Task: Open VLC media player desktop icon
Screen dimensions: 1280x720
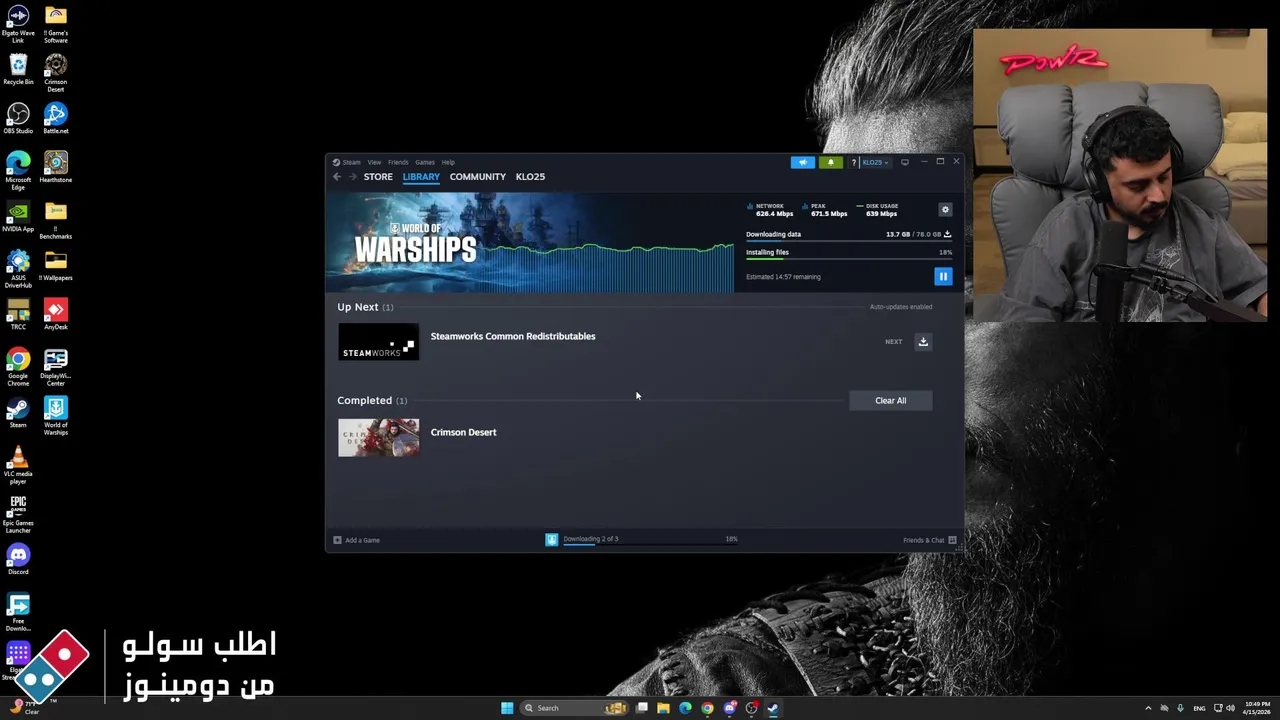Action: coord(18,466)
